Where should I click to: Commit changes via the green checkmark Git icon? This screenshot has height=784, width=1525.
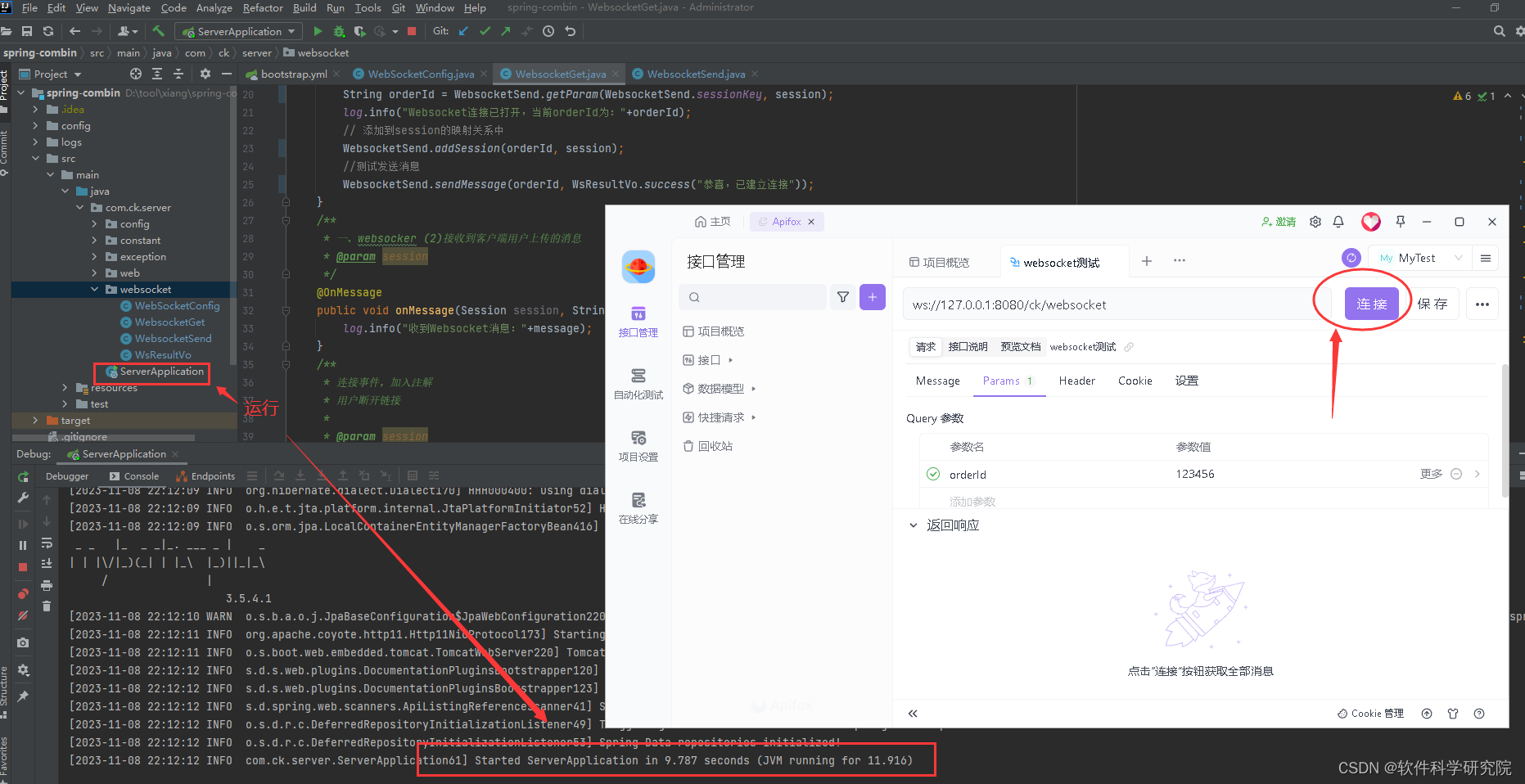[x=485, y=31]
